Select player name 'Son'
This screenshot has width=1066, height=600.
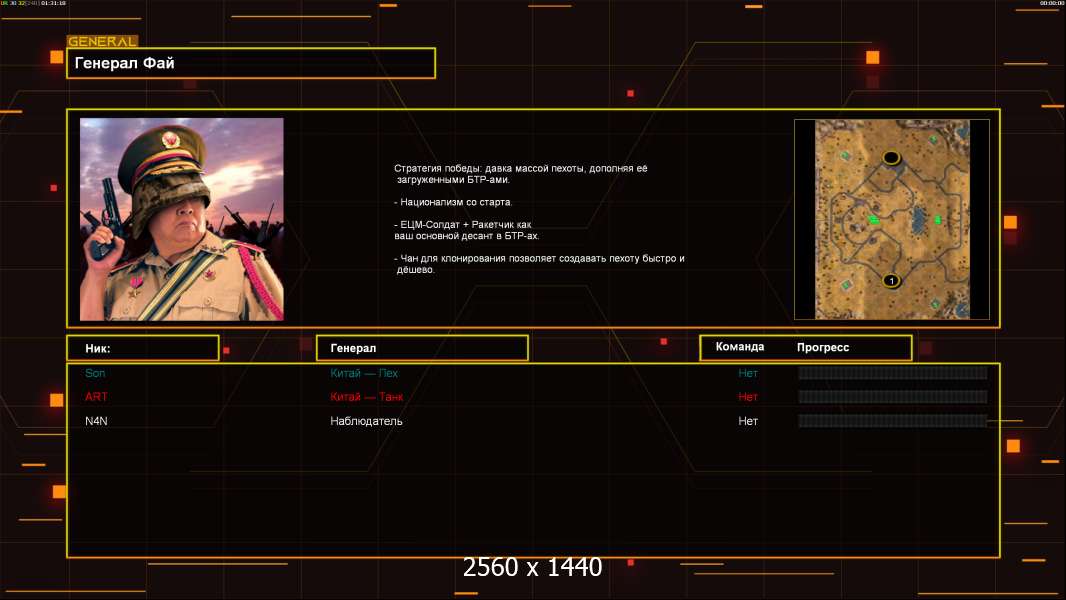click(95, 373)
